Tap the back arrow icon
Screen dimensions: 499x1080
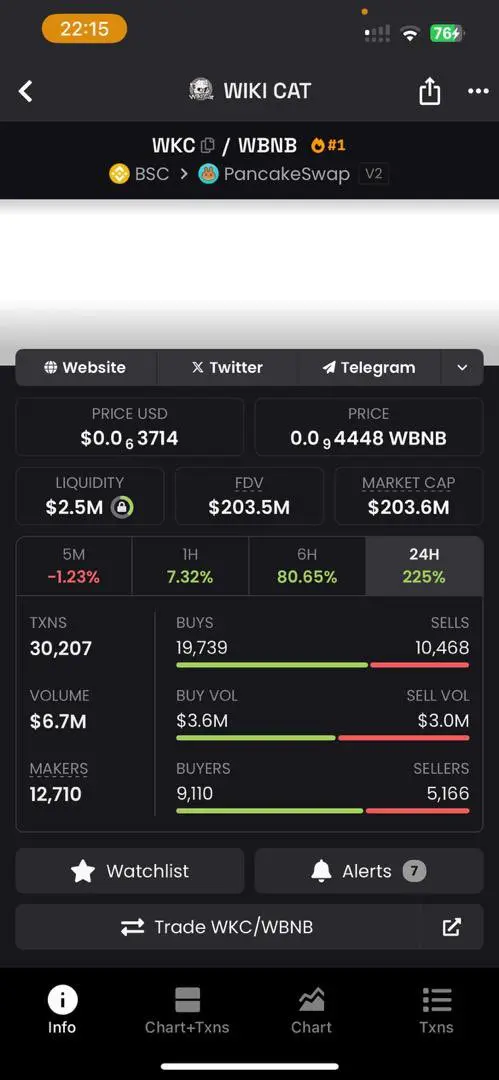pyautogui.click(x=26, y=91)
